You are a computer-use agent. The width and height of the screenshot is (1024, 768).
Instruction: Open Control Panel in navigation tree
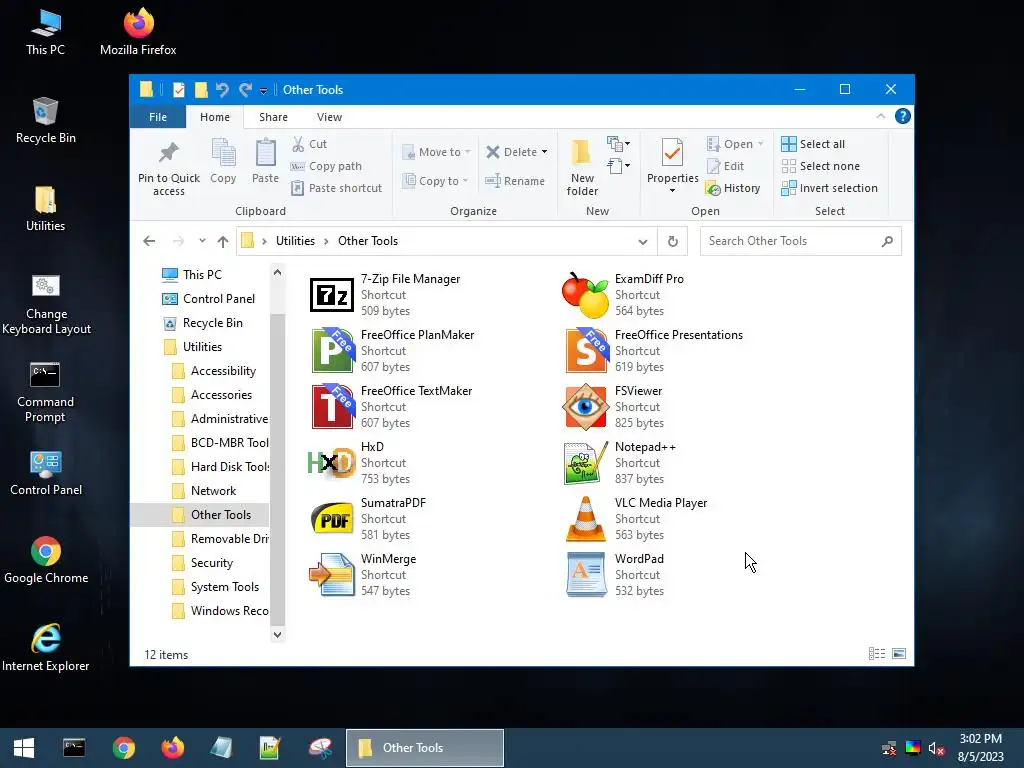point(219,299)
